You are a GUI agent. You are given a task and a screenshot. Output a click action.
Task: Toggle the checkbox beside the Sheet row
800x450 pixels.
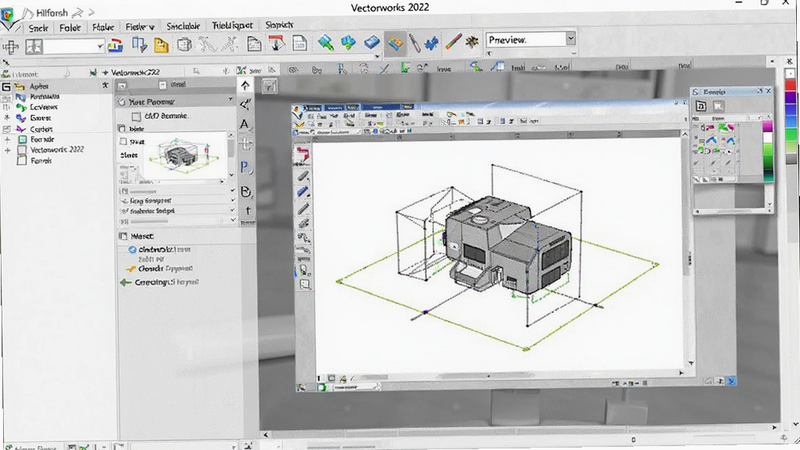[x=123, y=141]
